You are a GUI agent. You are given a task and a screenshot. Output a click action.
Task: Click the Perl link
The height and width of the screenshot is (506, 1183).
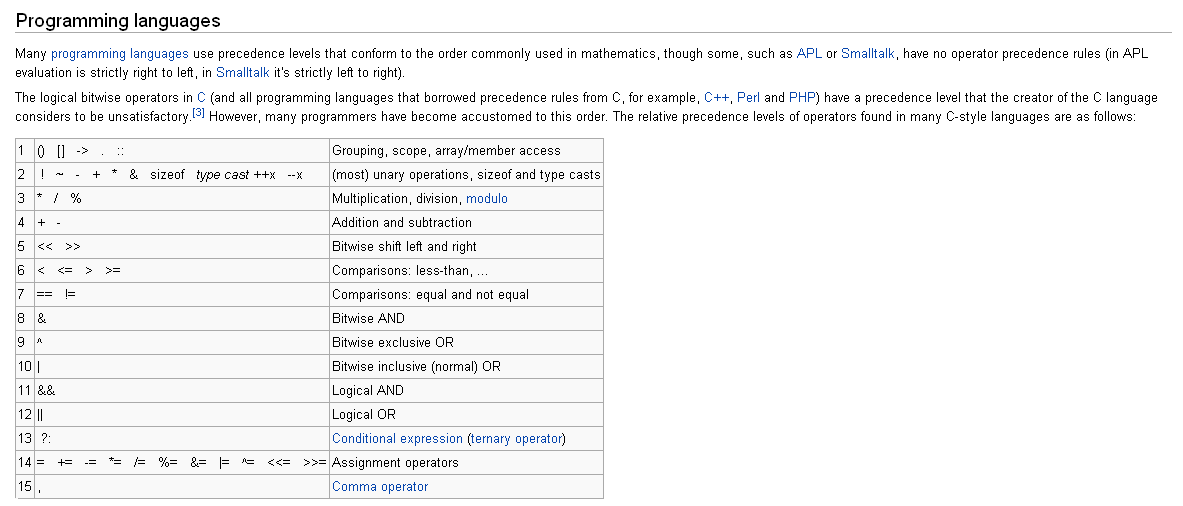pyautogui.click(x=747, y=98)
